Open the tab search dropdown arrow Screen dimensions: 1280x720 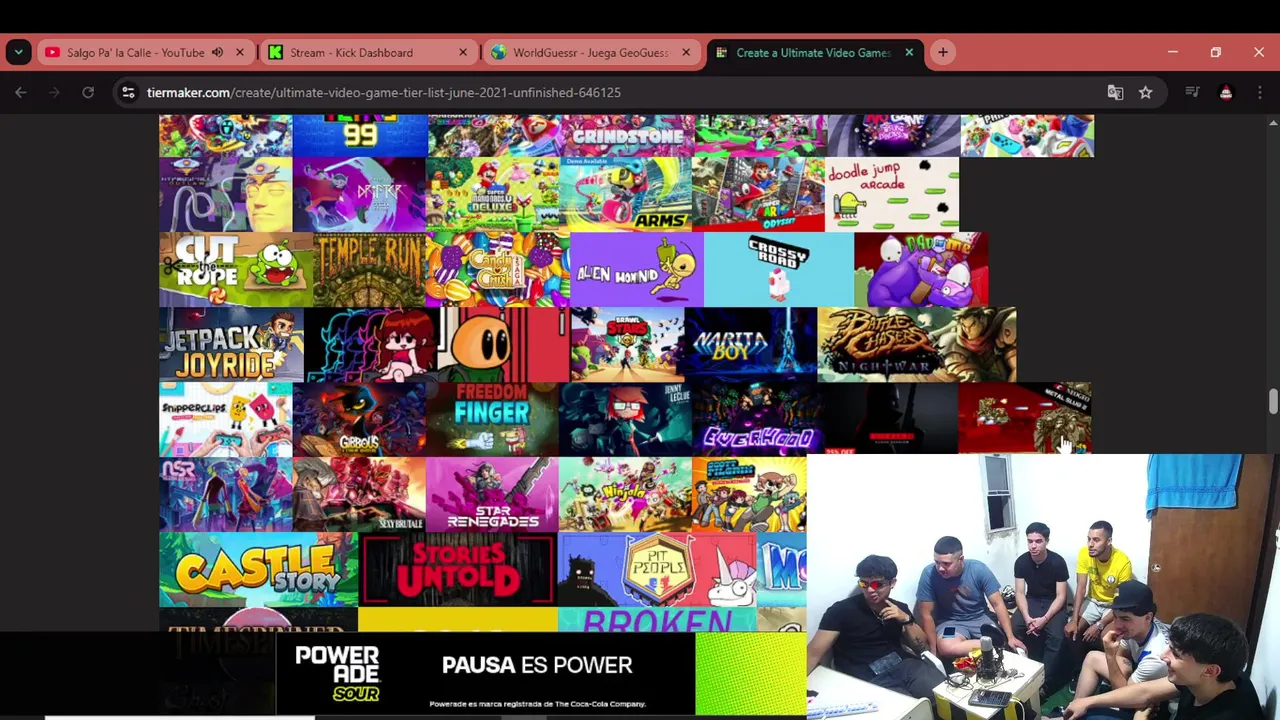(18, 52)
